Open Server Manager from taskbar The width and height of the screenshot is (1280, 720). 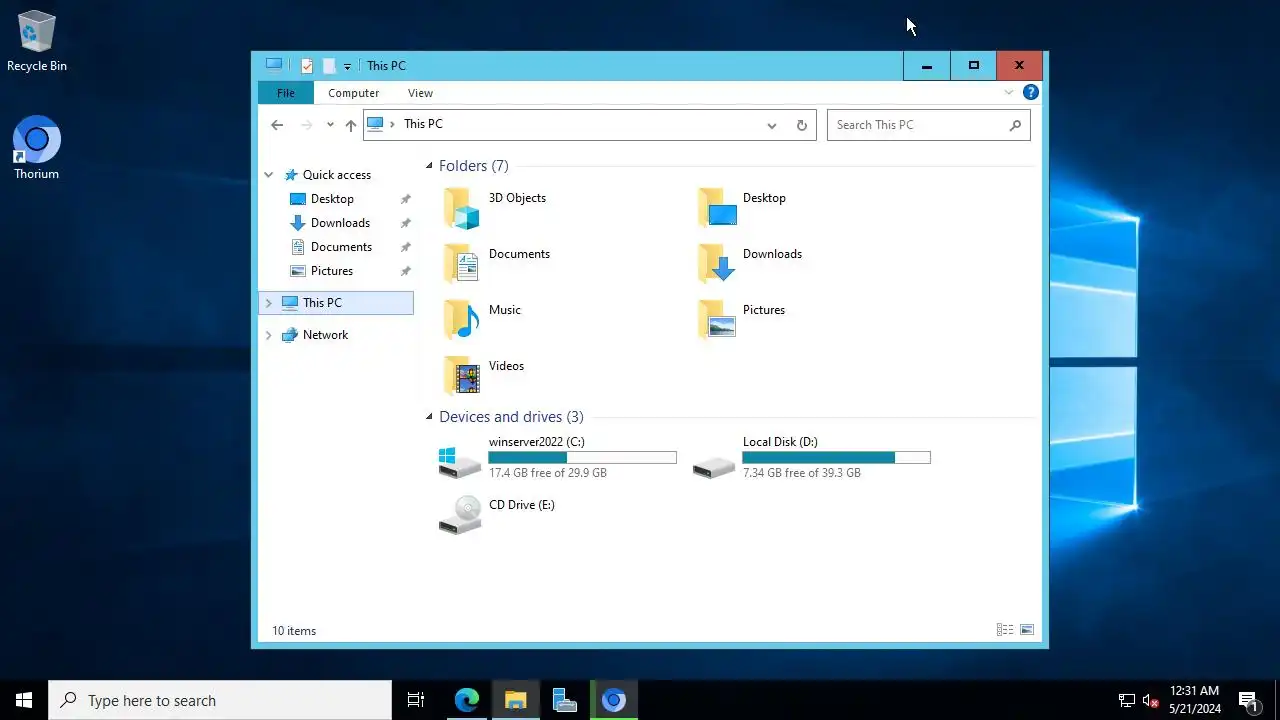tap(565, 700)
